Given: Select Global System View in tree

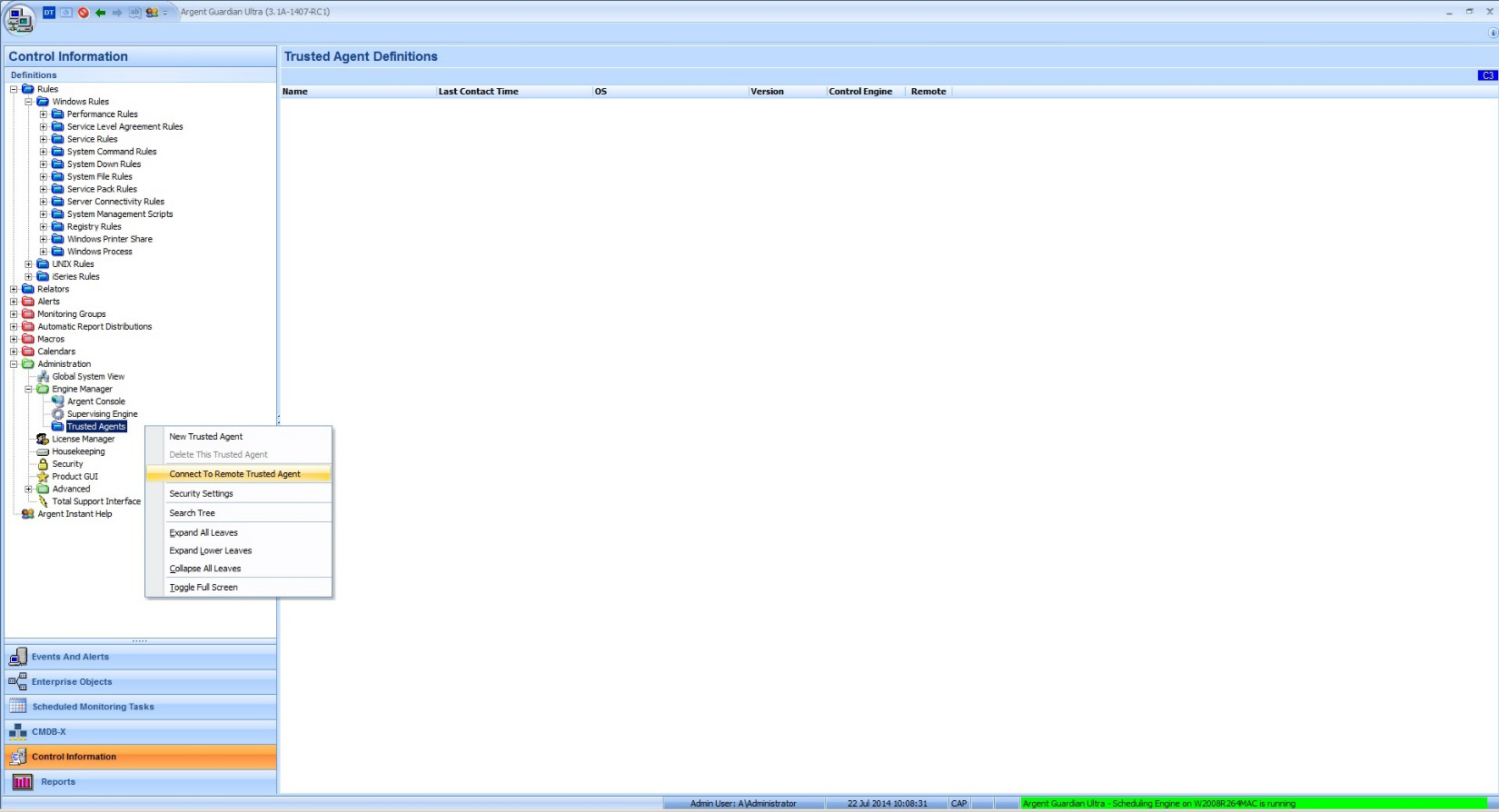Looking at the screenshot, I should coord(88,377).
